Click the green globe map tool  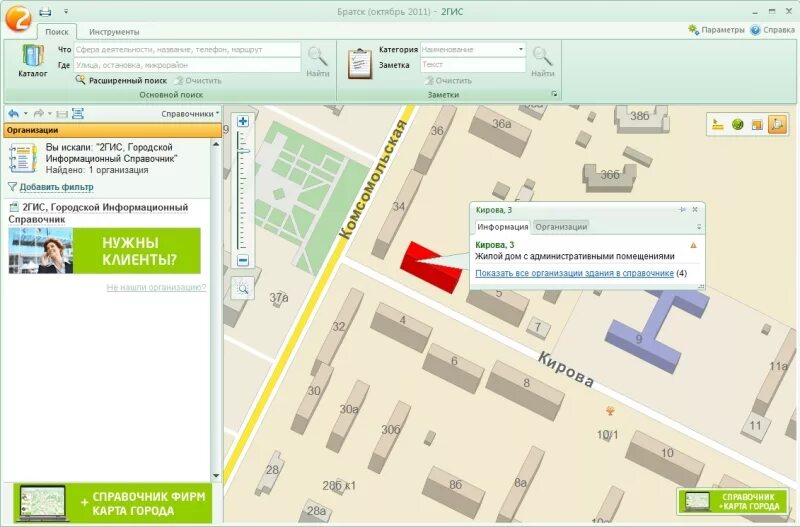[x=737, y=124]
